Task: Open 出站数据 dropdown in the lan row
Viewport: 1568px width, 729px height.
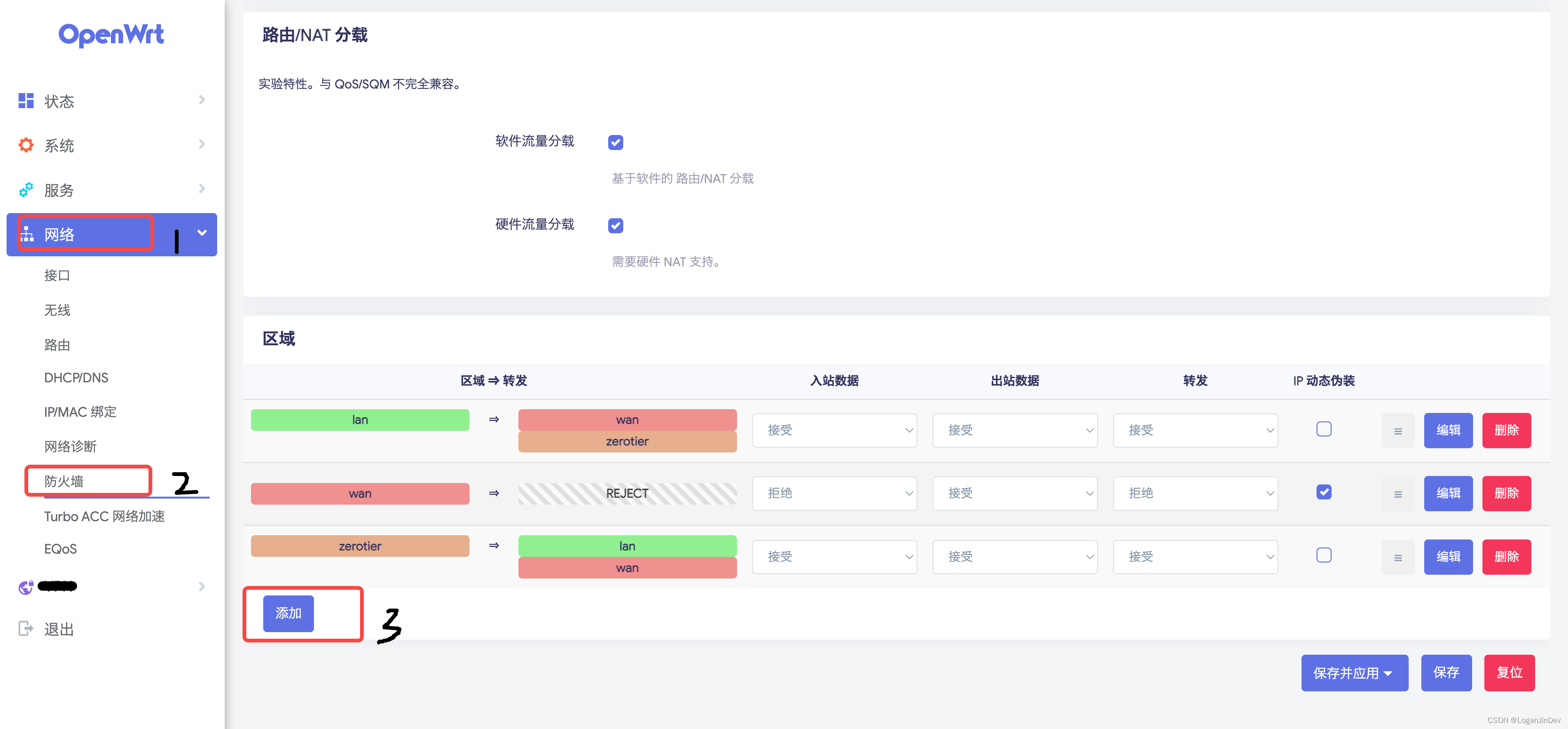Action: (1015, 430)
